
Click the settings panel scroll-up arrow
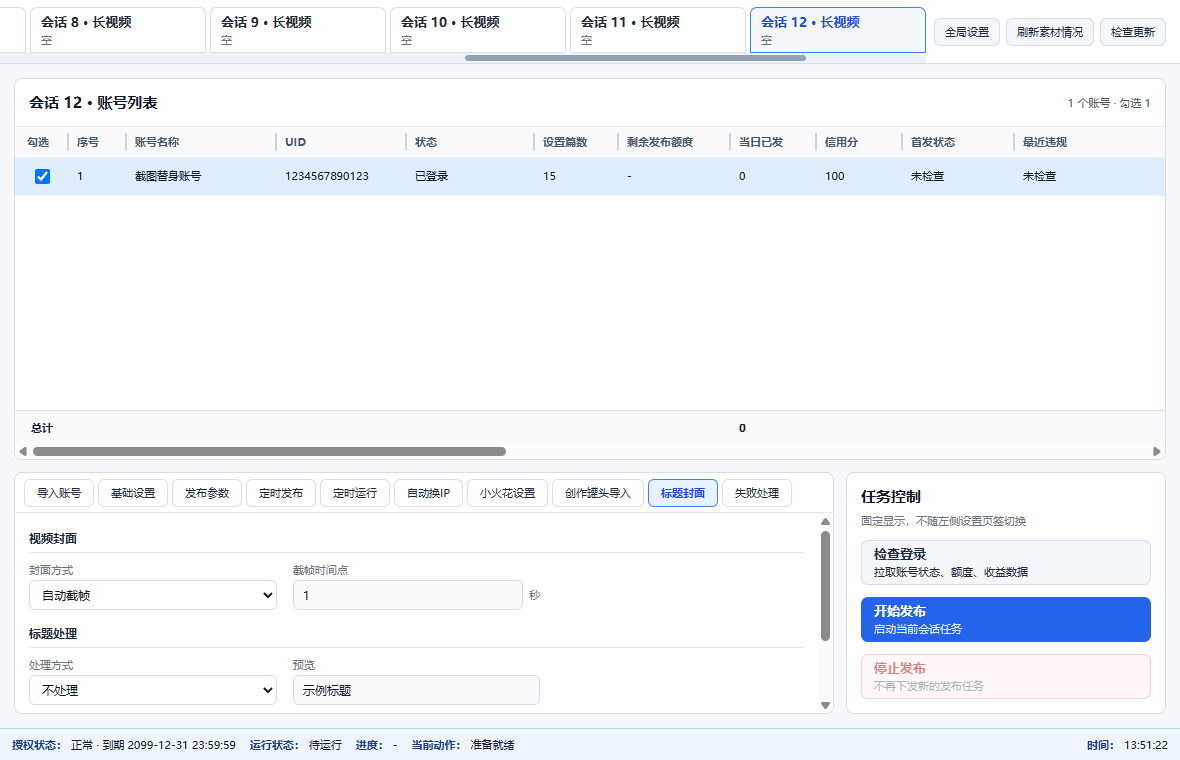pos(825,521)
